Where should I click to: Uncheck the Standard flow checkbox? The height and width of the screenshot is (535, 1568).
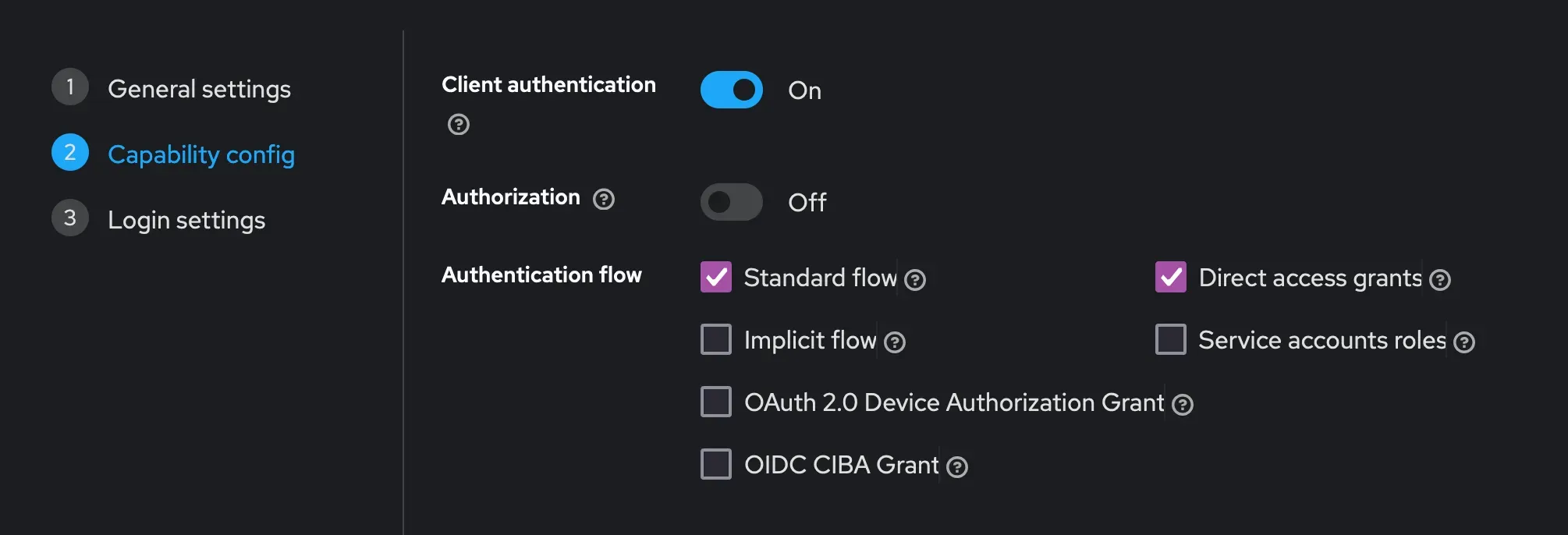pos(716,277)
